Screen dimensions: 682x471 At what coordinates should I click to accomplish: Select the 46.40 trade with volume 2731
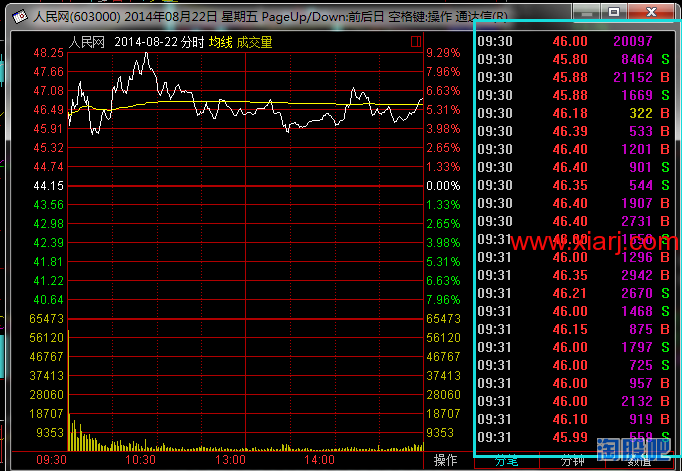click(574, 221)
